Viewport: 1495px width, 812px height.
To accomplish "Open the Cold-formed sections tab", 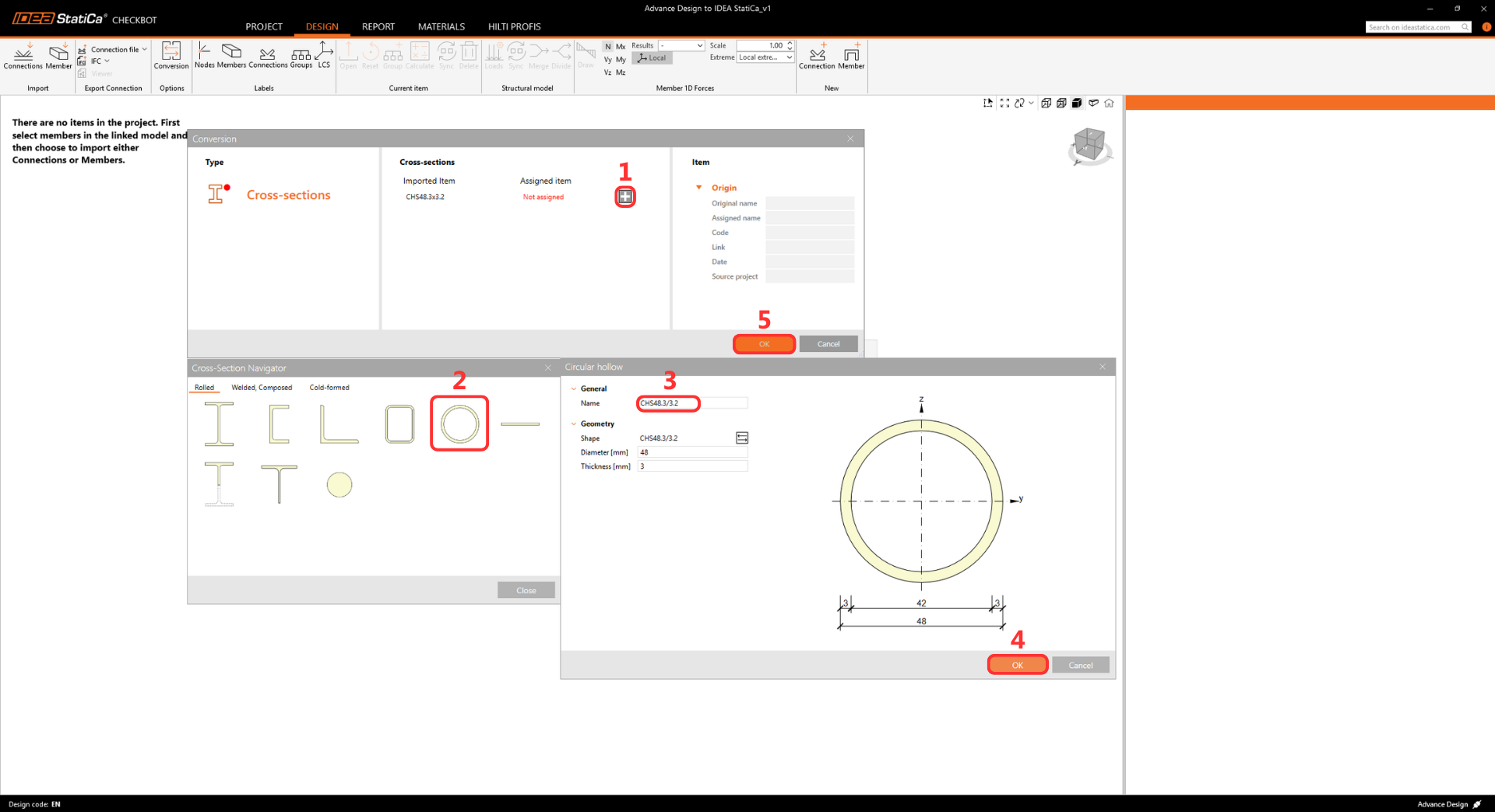I will (x=329, y=388).
